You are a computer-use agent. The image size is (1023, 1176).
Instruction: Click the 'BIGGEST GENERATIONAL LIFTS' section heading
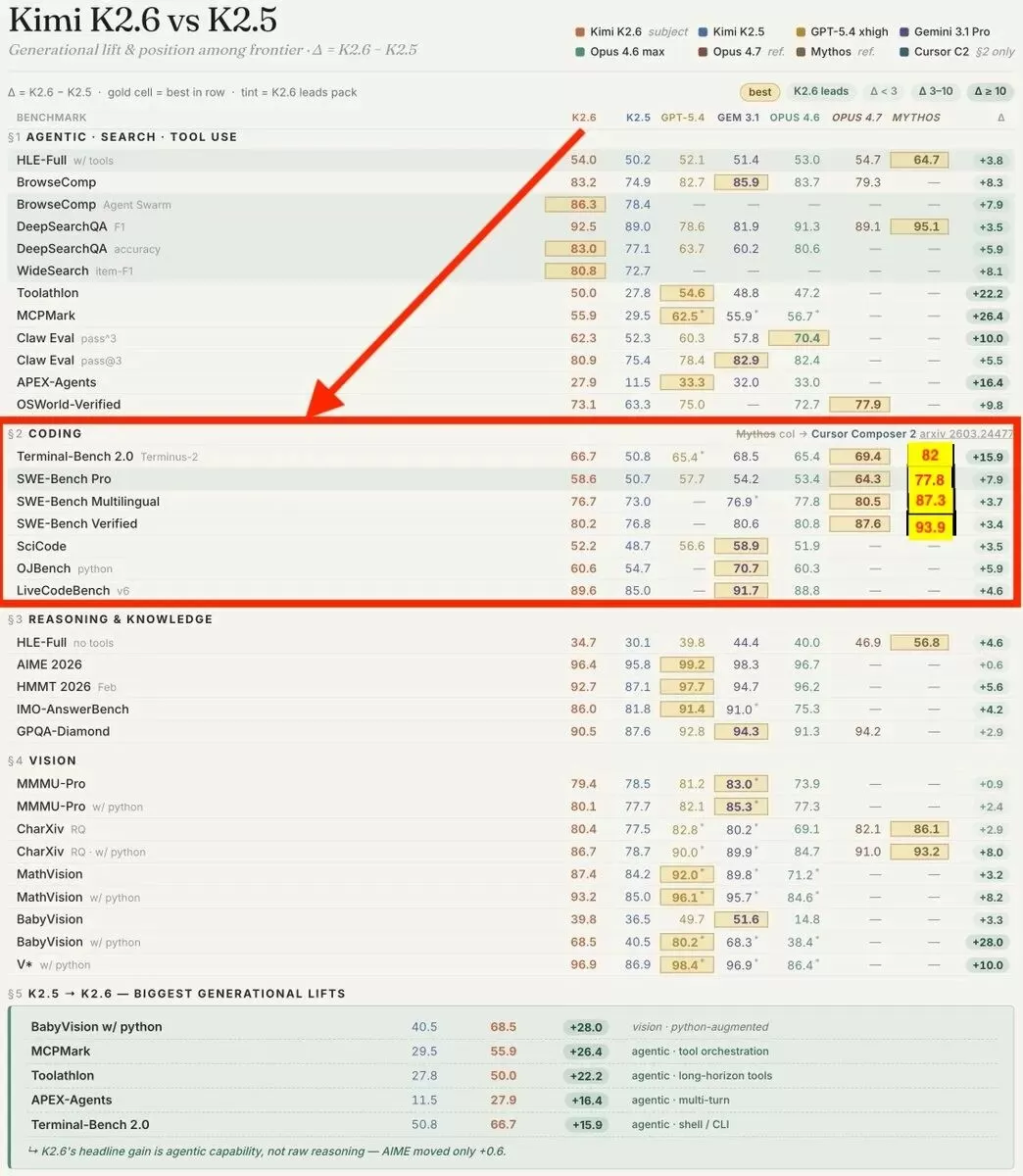coord(176,994)
